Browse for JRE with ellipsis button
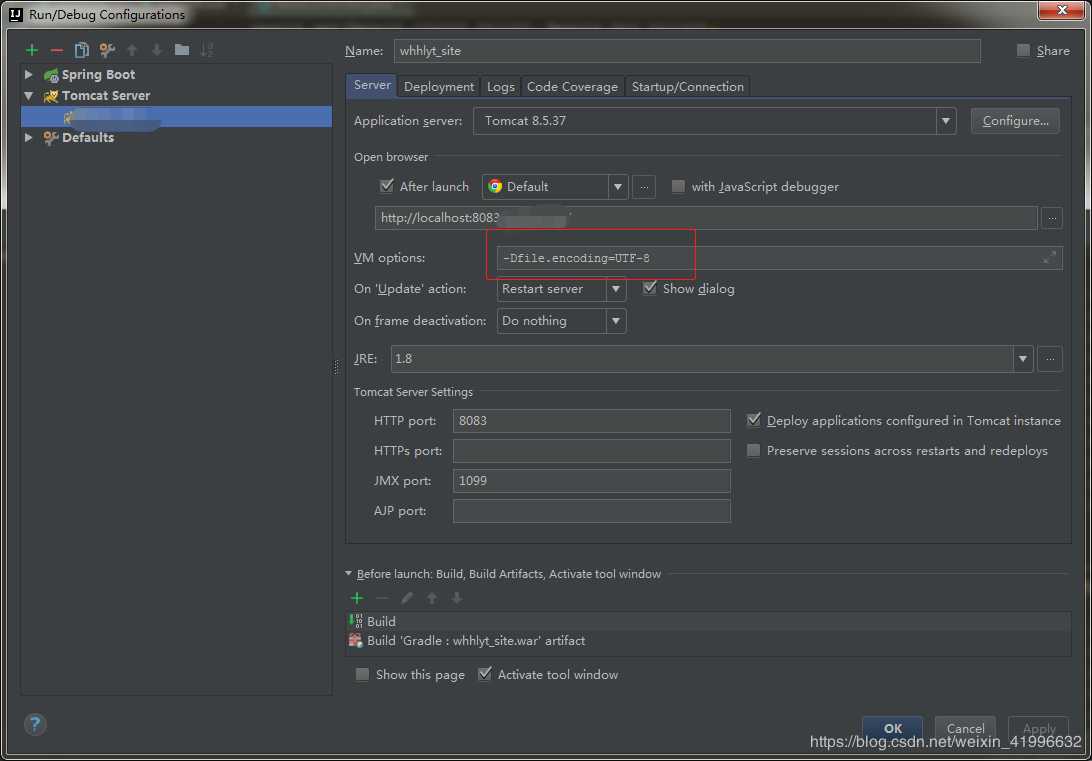This screenshot has width=1092, height=761. (x=1050, y=359)
